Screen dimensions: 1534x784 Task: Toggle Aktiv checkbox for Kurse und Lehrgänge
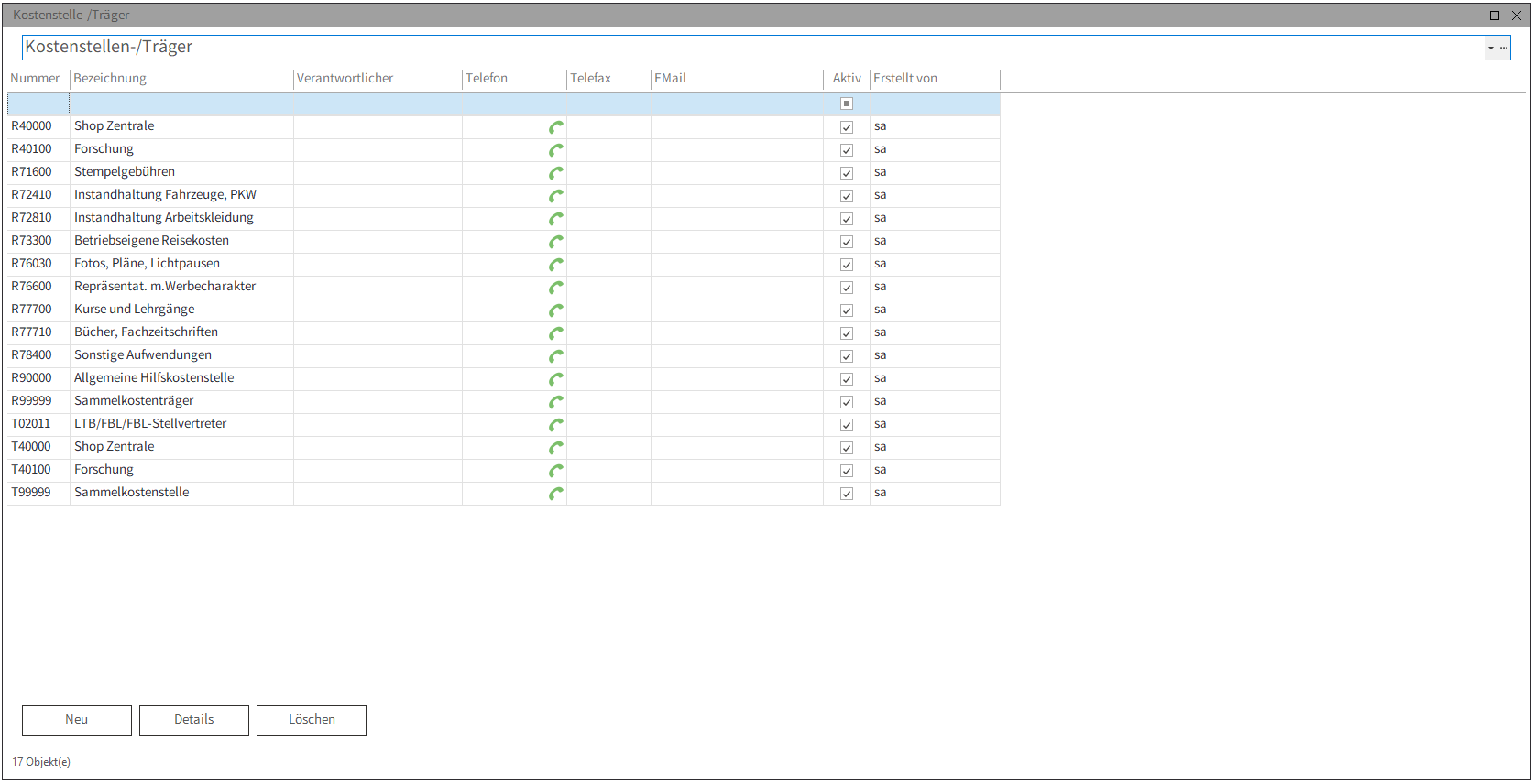pyautogui.click(x=847, y=310)
